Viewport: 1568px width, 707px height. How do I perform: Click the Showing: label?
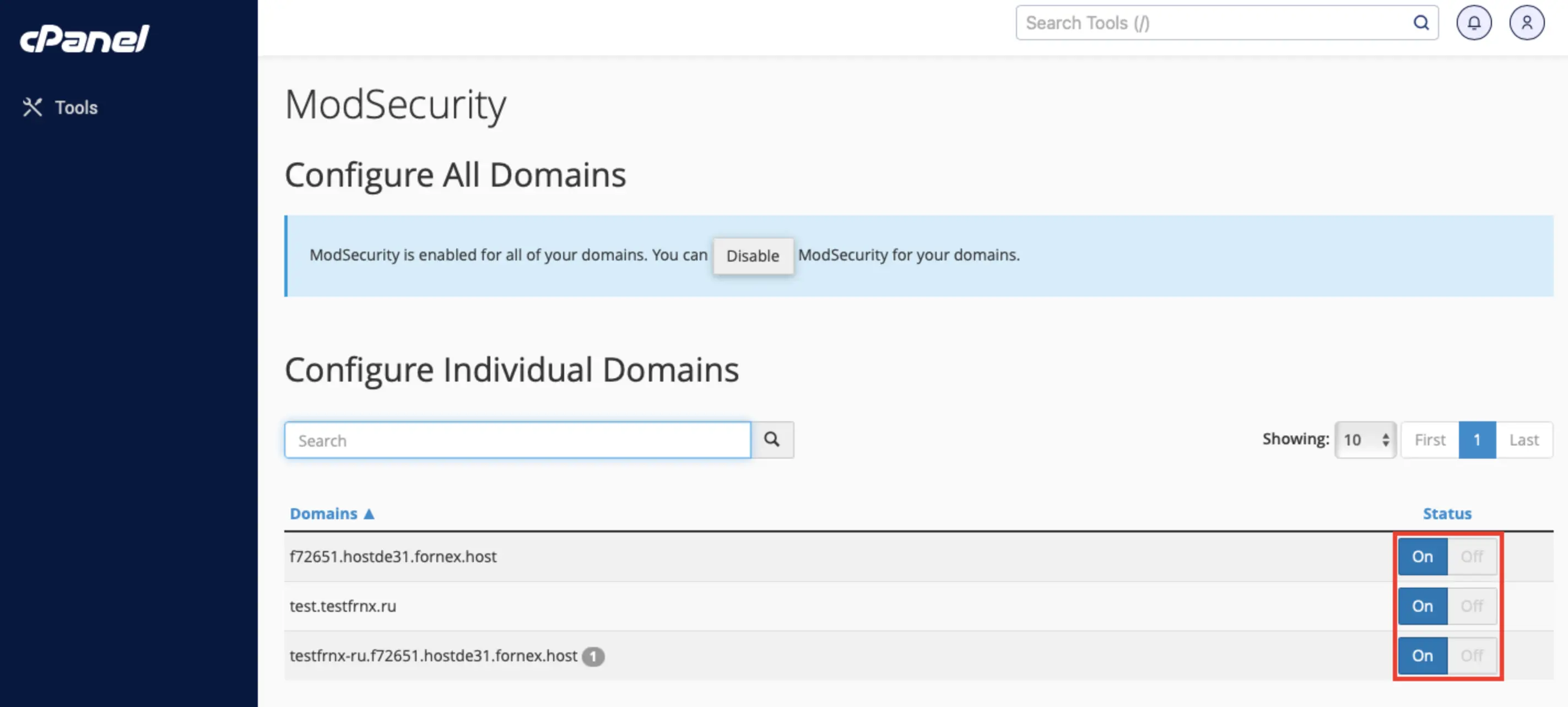click(1295, 439)
